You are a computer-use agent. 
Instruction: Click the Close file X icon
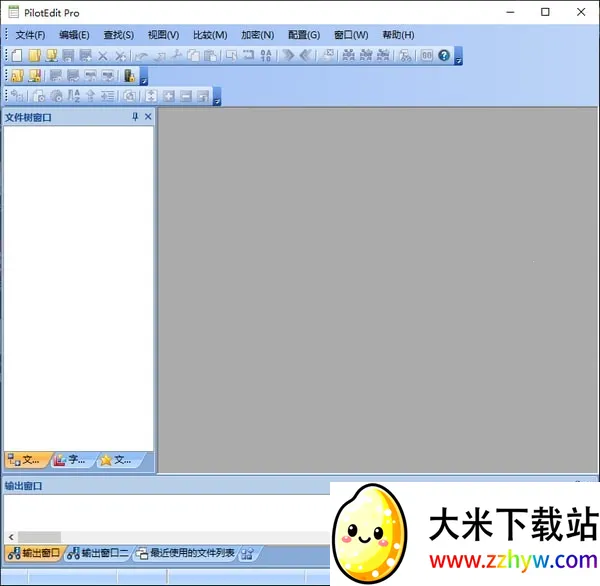click(103, 56)
